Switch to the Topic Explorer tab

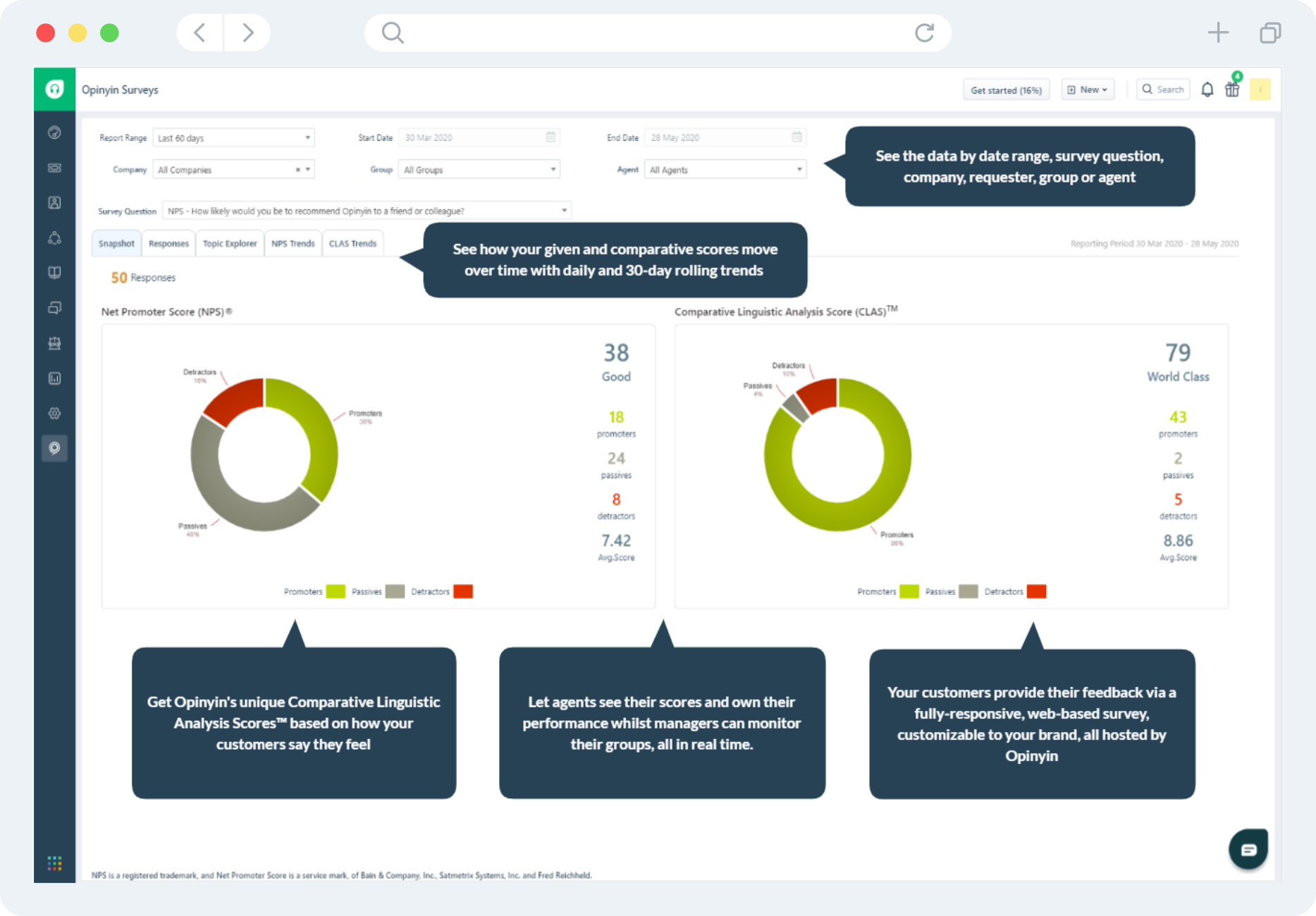pos(230,243)
